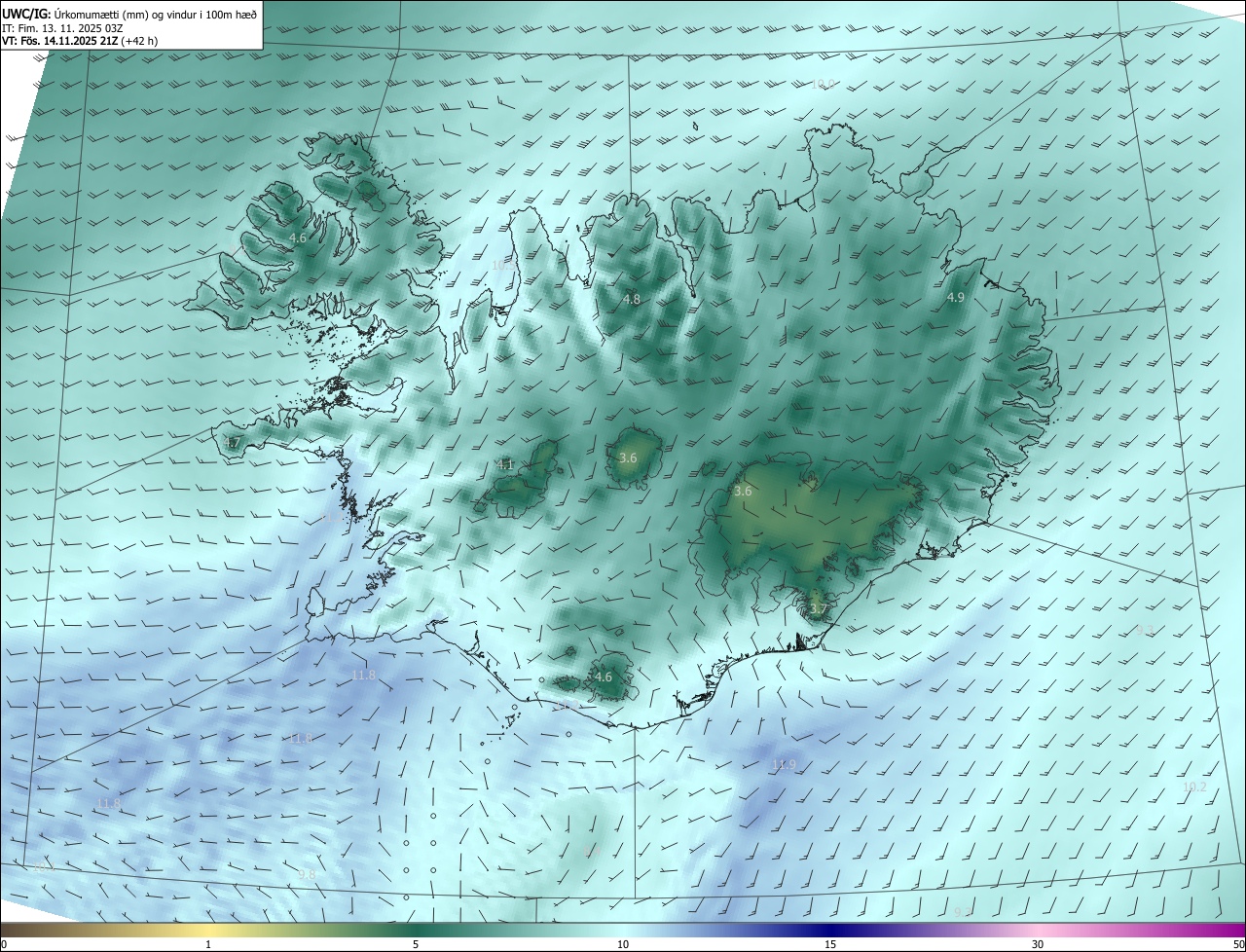Click the colour scale tick label 50
The image size is (1246, 952).
click(x=1238, y=944)
